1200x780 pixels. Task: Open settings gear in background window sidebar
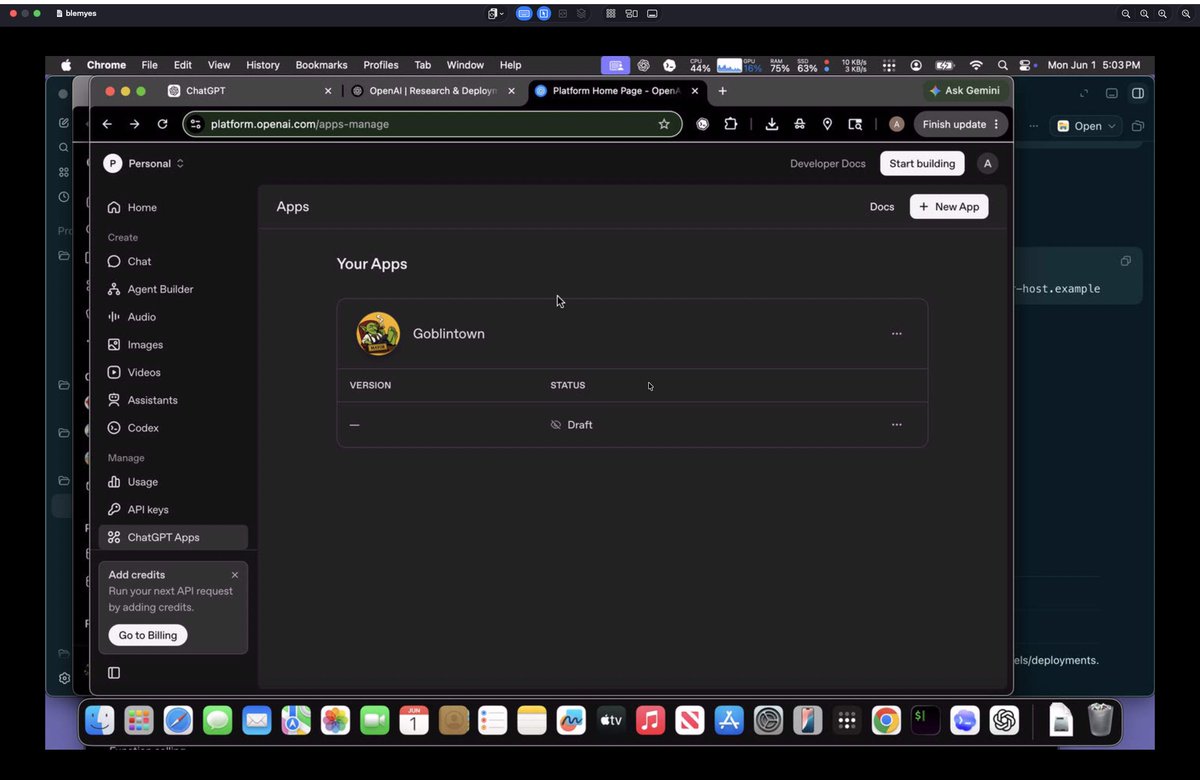tap(64, 677)
